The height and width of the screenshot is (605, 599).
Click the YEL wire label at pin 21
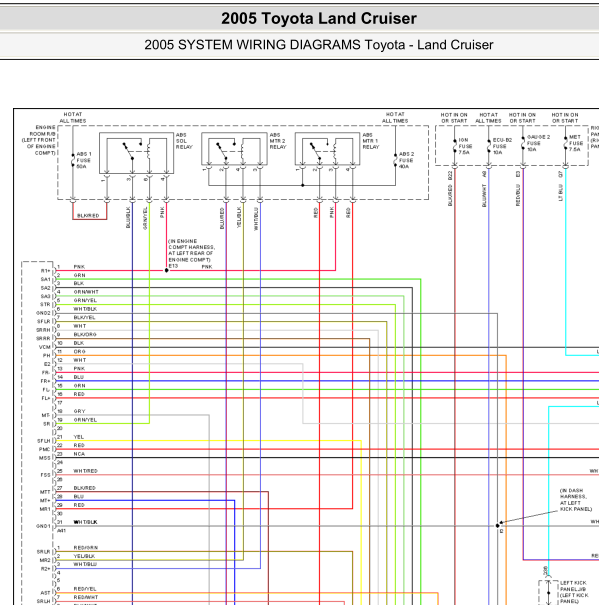pos(79,437)
